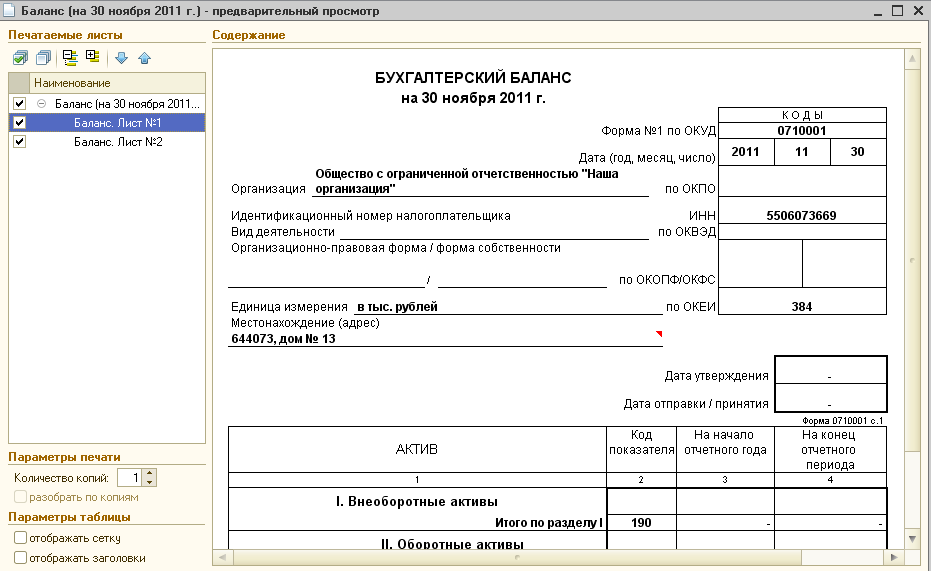Click the horizontal scrollbar right arrow

[x=894, y=557]
